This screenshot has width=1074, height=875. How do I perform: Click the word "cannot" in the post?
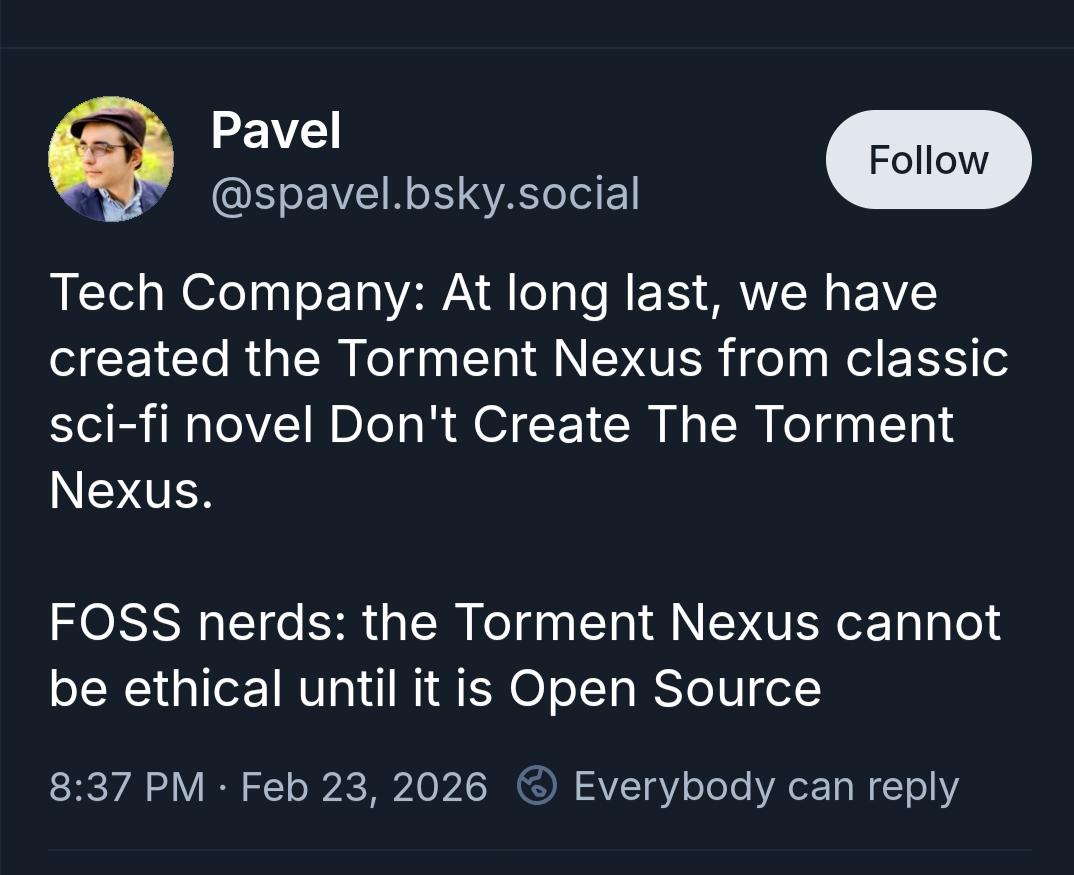[917, 622]
